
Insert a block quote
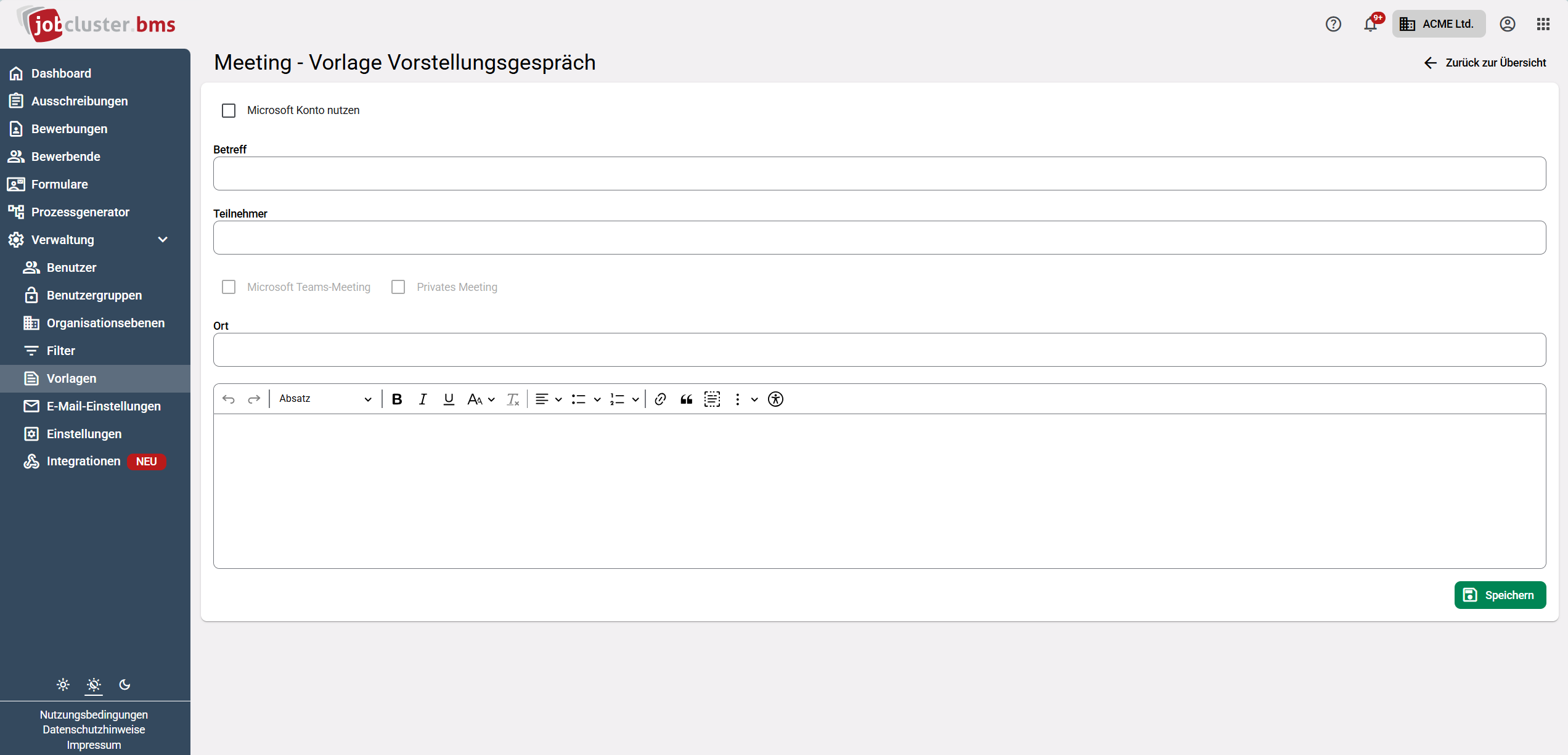[686, 399]
